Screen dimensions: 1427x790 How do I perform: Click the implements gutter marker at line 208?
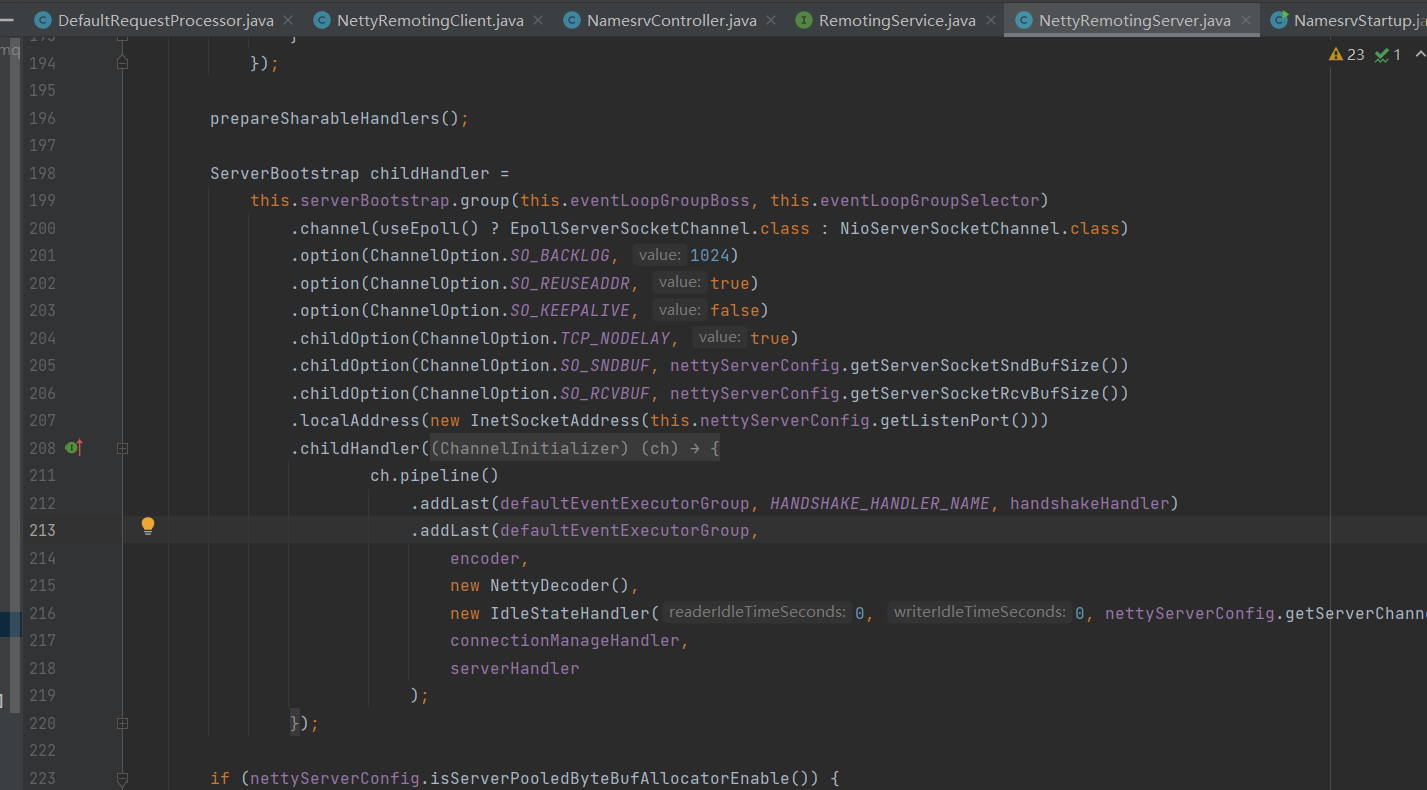tap(73, 448)
